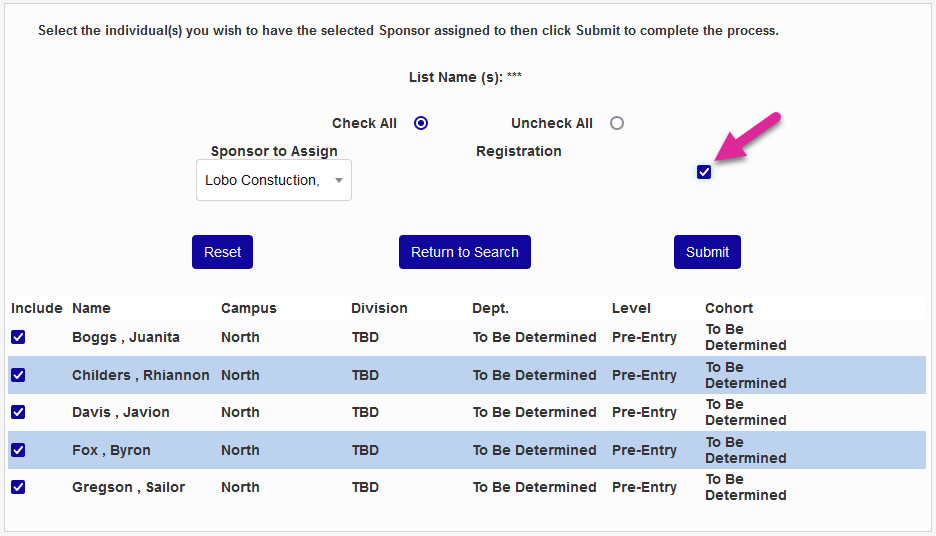Click the Level column header
This screenshot has width=936, height=536.
tap(631, 308)
